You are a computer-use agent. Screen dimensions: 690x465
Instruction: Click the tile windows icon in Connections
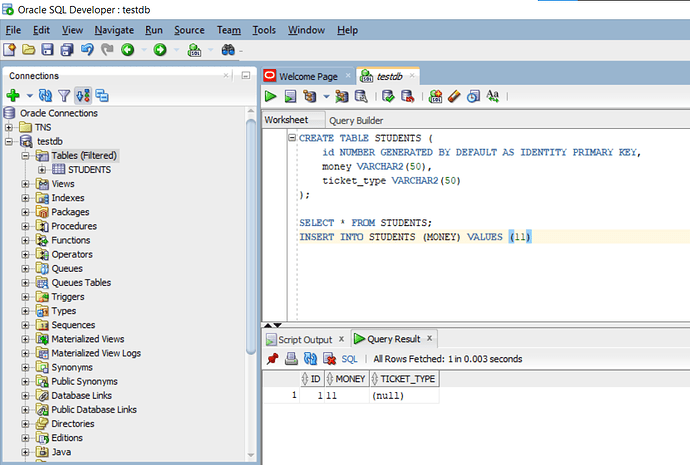tap(102, 95)
